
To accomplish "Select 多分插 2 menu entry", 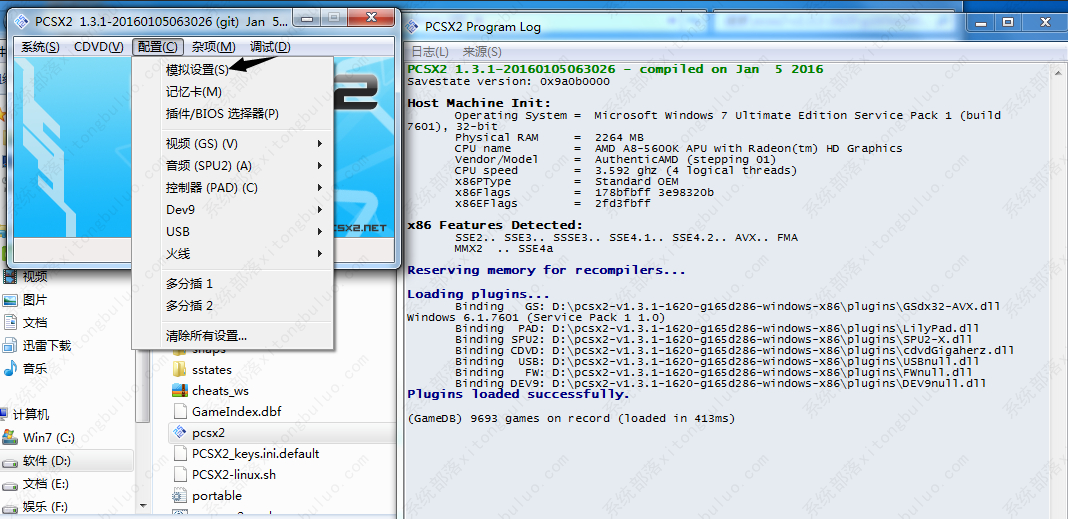I will pyautogui.click(x=232, y=306).
